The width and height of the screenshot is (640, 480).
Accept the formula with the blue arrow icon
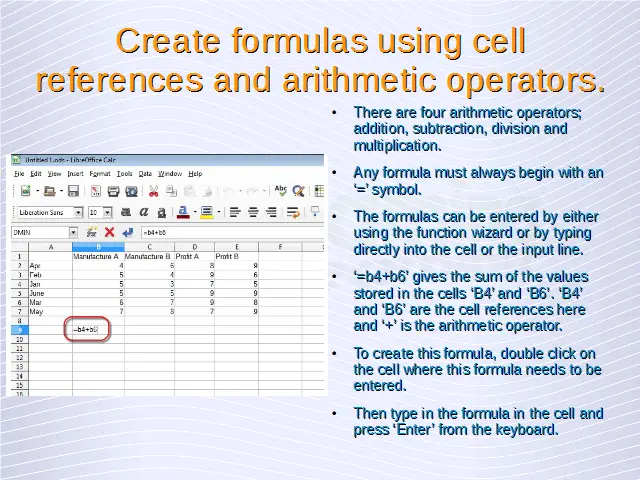point(126,232)
